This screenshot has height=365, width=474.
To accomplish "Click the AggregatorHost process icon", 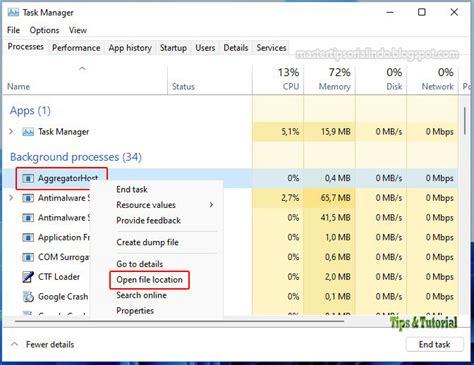I will [x=28, y=178].
